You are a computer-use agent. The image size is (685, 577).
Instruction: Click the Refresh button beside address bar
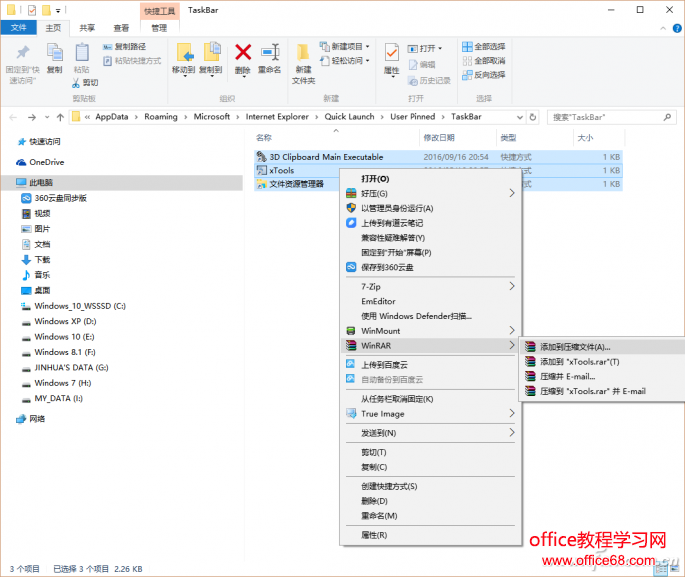tap(533, 117)
